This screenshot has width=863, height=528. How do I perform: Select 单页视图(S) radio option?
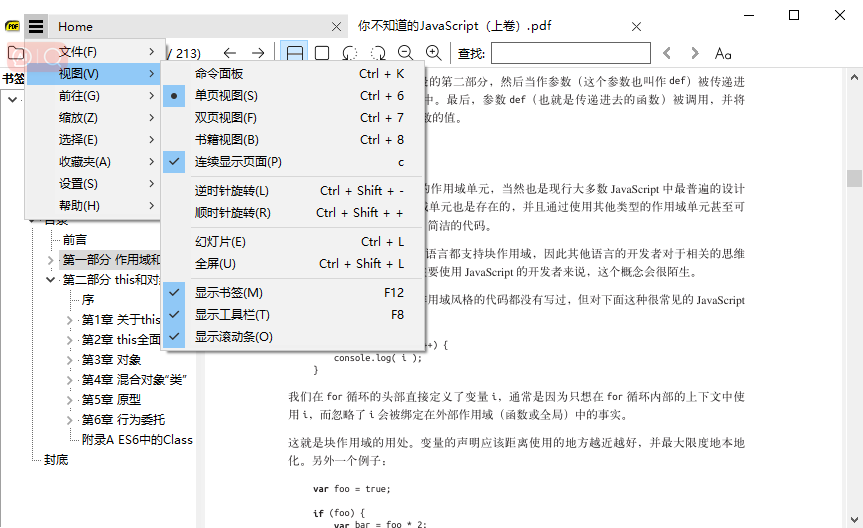(x=293, y=96)
